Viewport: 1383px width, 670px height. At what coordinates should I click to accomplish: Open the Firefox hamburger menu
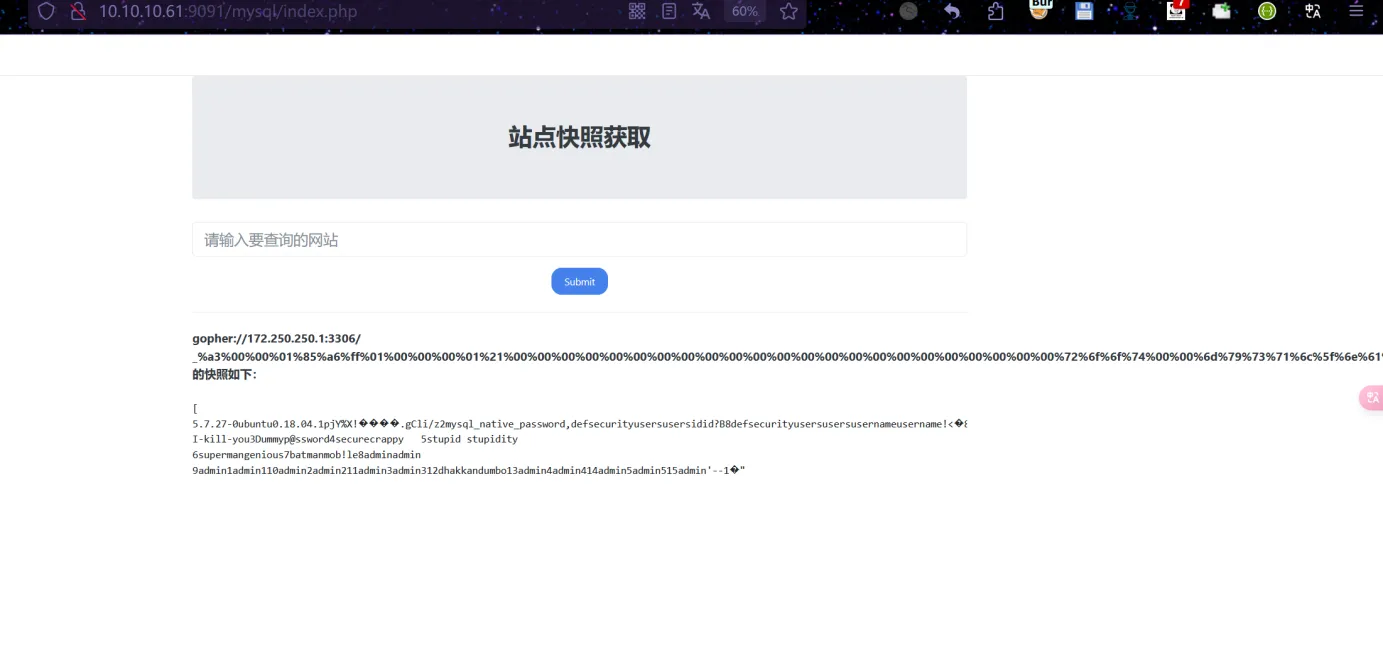pyautogui.click(x=1356, y=11)
